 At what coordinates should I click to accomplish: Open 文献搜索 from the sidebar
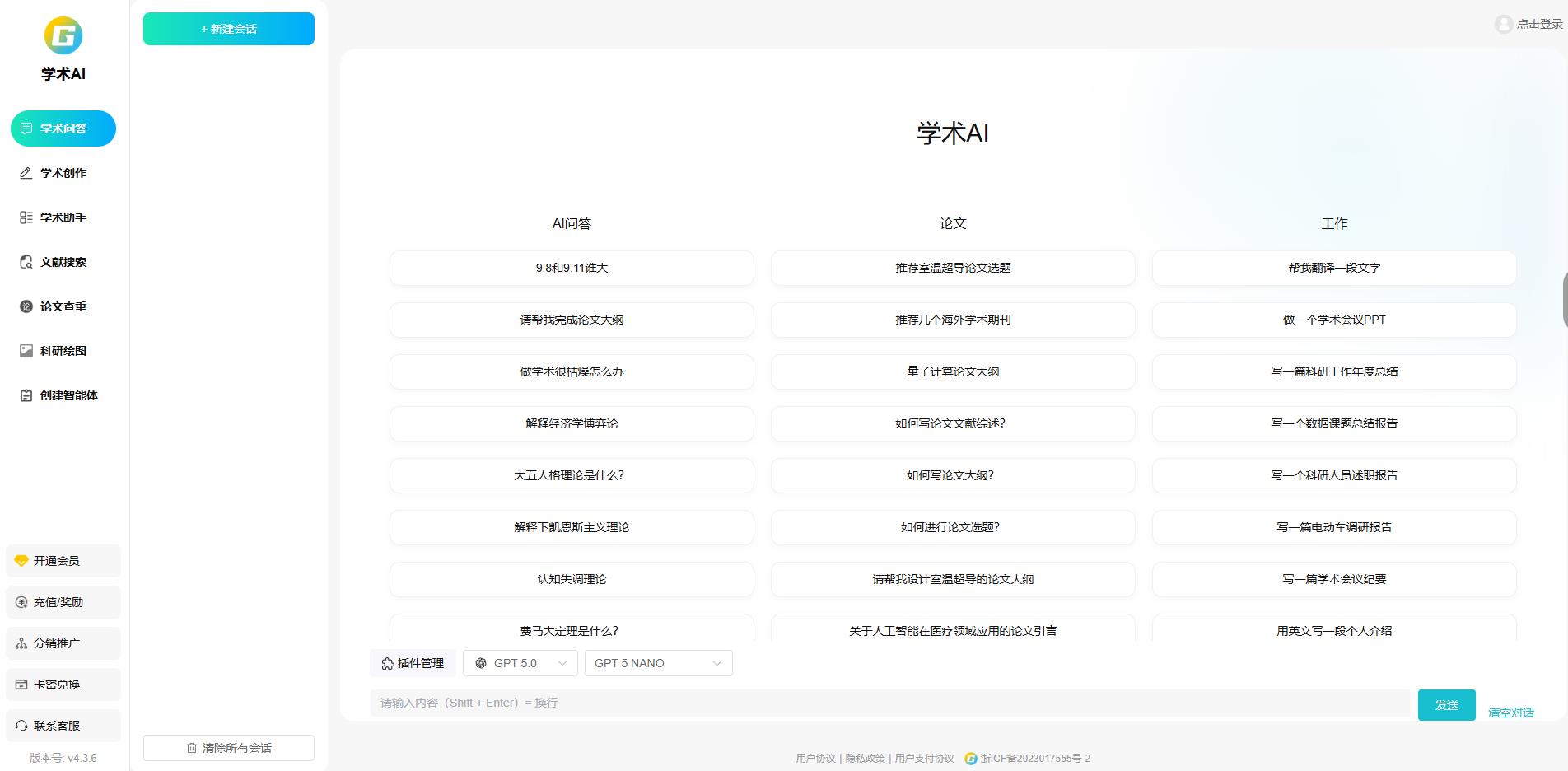coord(63,262)
